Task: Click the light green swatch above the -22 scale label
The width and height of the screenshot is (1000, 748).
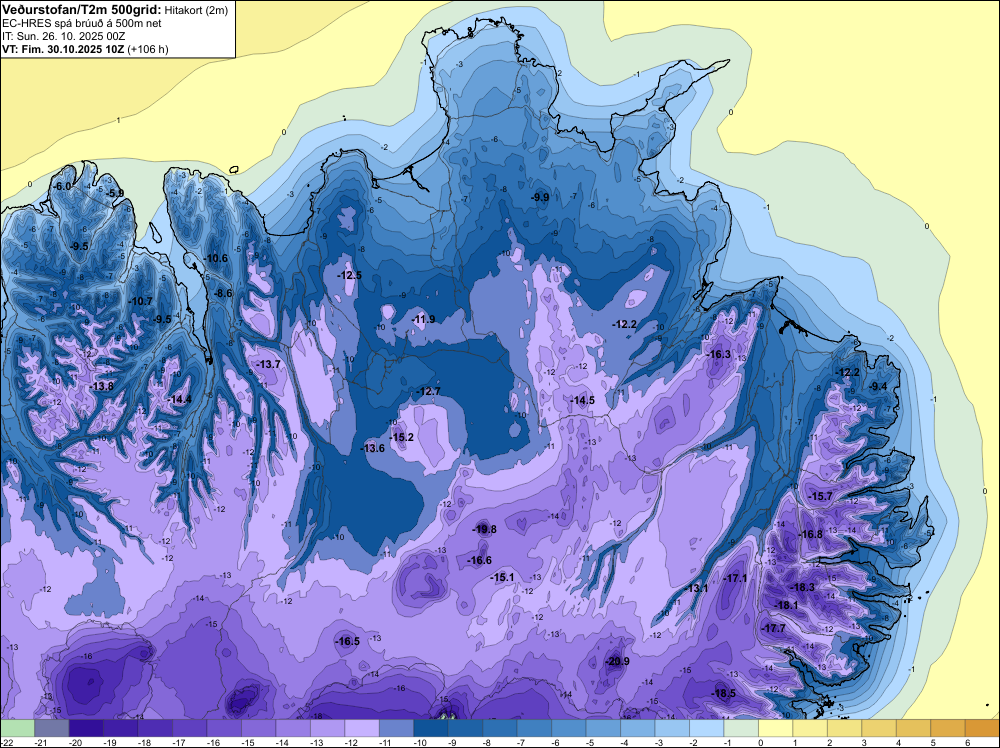Action: (x=17, y=728)
